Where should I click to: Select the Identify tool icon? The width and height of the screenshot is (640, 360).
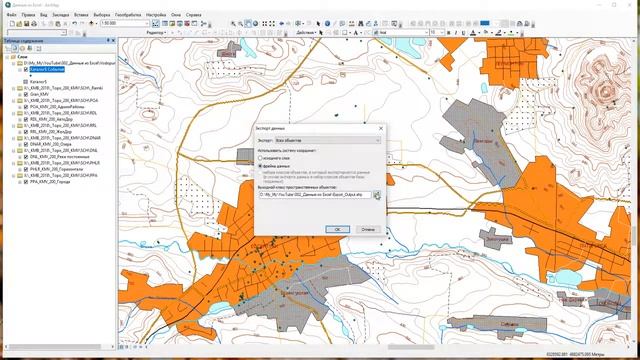click(x=327, y=24)
